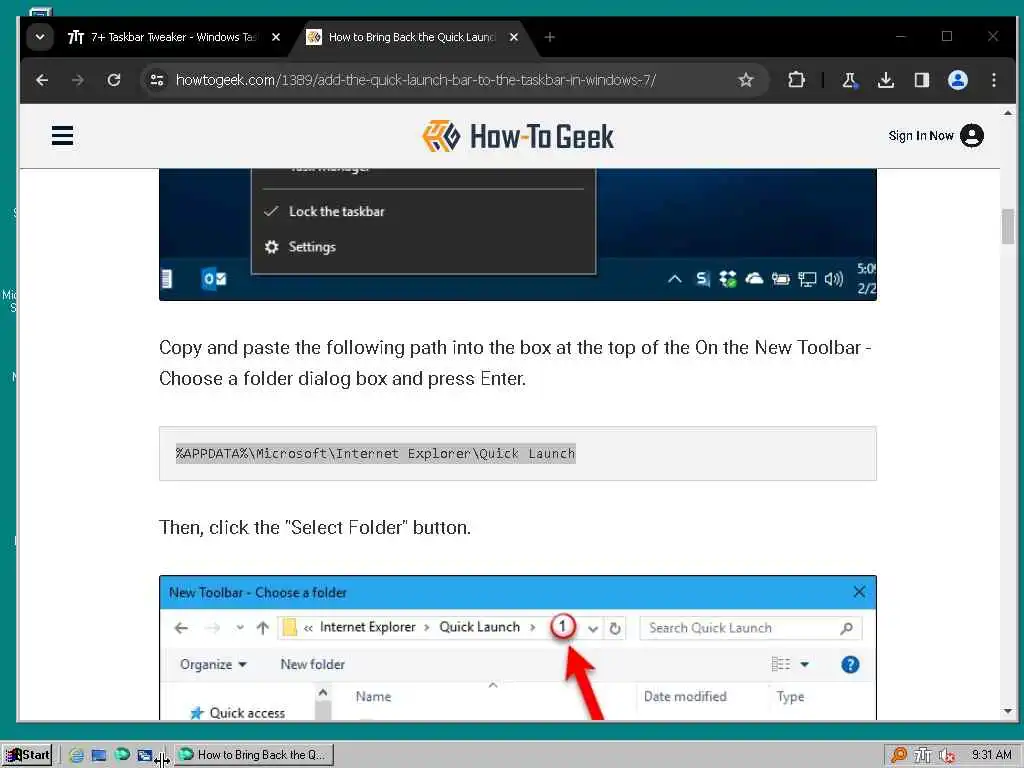Image resolution: width=1024 pixels, height=768 pixels.
Task: Click the Lock the taskbar screenshot image
Action: pyautogui.click(x=518, y=234)
